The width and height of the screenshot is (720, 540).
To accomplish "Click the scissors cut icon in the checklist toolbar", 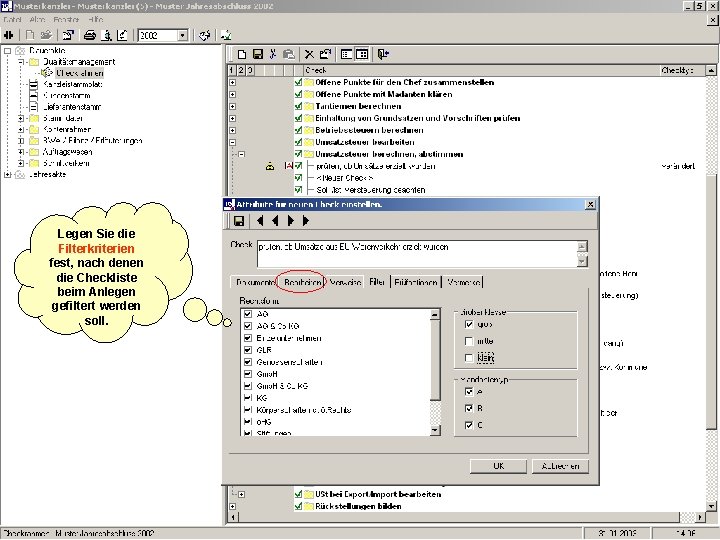I will coord(273,54).
